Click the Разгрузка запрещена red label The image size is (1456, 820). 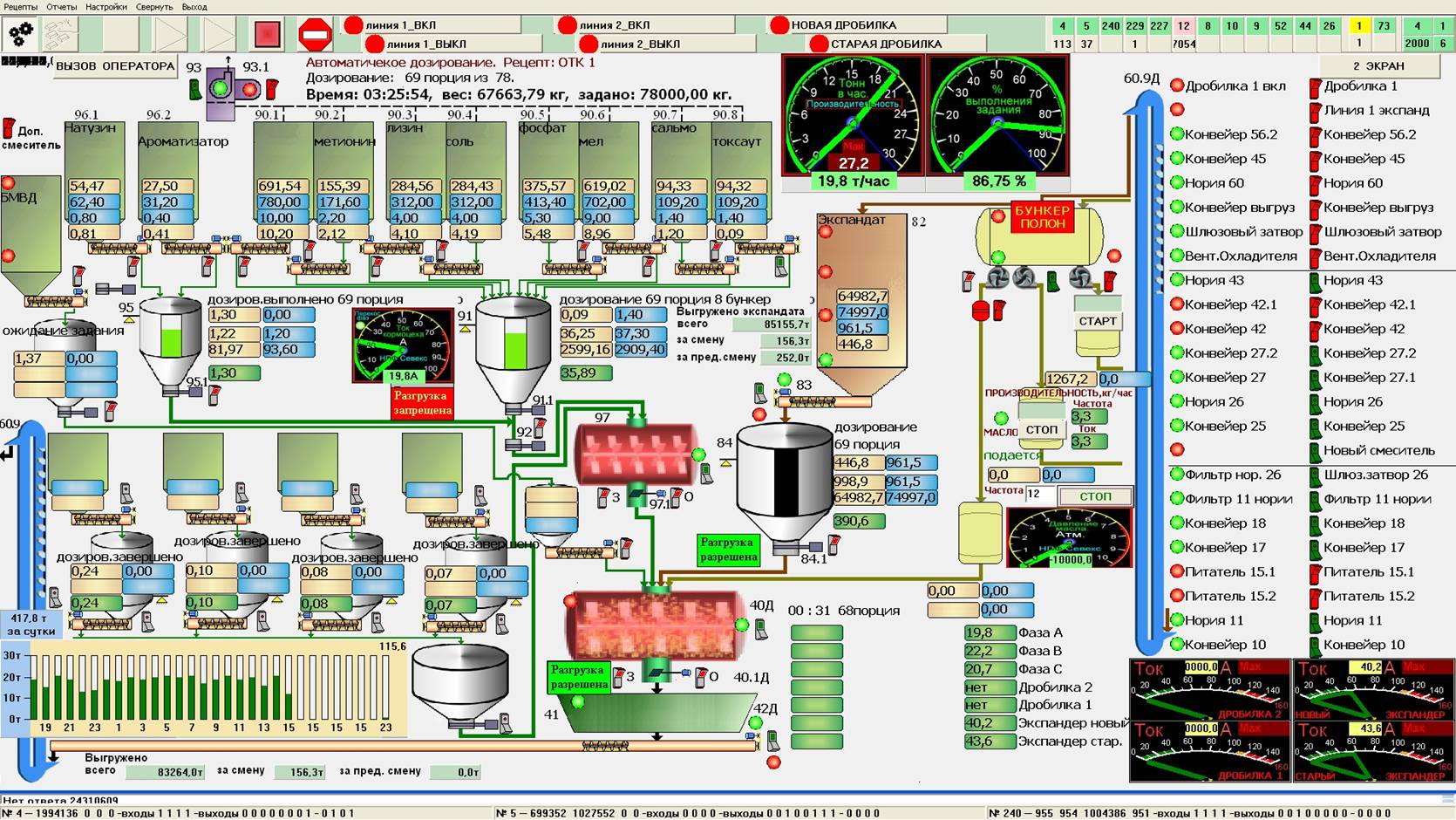click(x=422, y=403)
